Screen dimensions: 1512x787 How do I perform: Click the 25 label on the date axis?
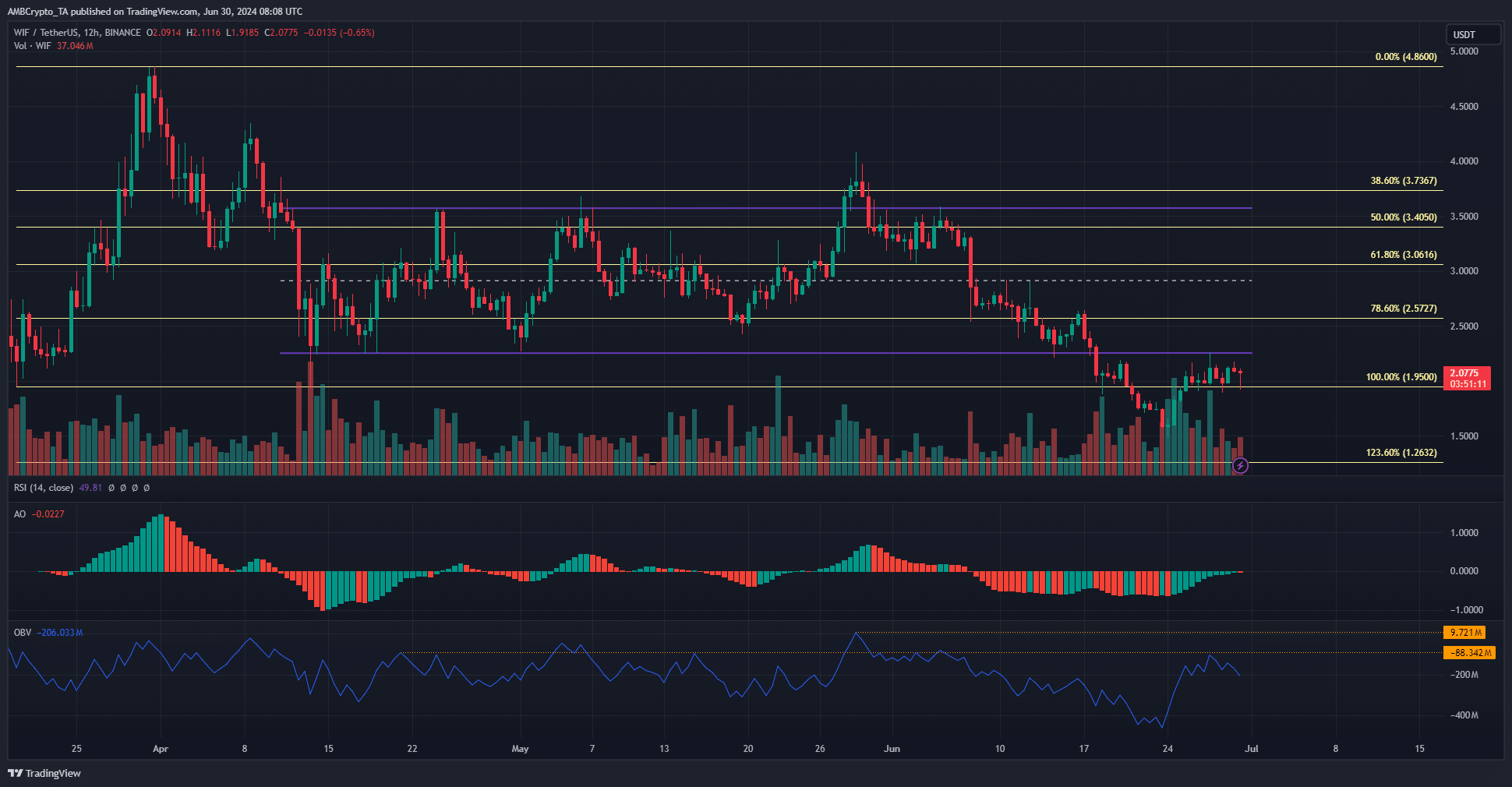tap(76, 749)
